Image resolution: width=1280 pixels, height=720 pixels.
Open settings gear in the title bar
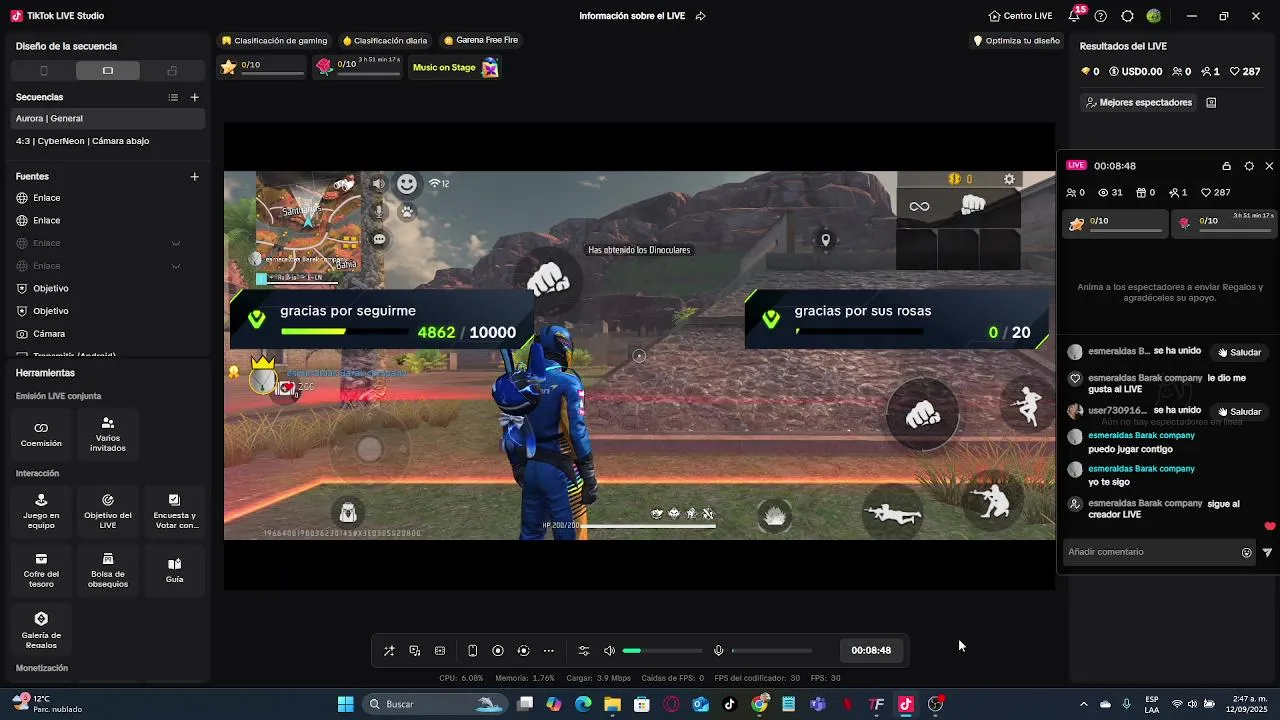(x=1127, y=16)
